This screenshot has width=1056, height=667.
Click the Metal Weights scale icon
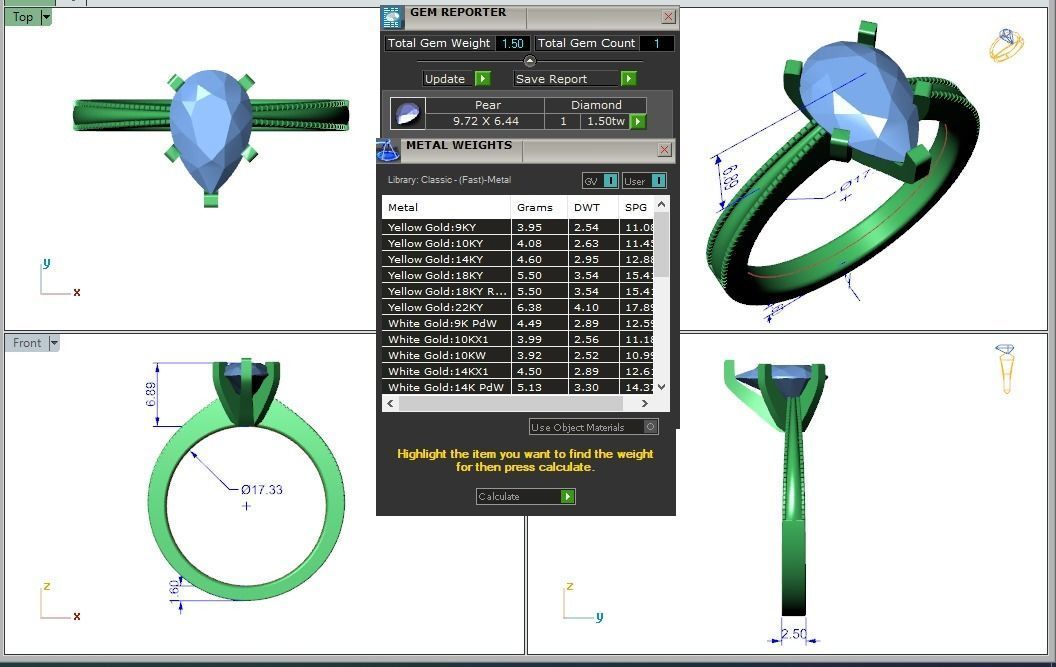tap(388, 150)
